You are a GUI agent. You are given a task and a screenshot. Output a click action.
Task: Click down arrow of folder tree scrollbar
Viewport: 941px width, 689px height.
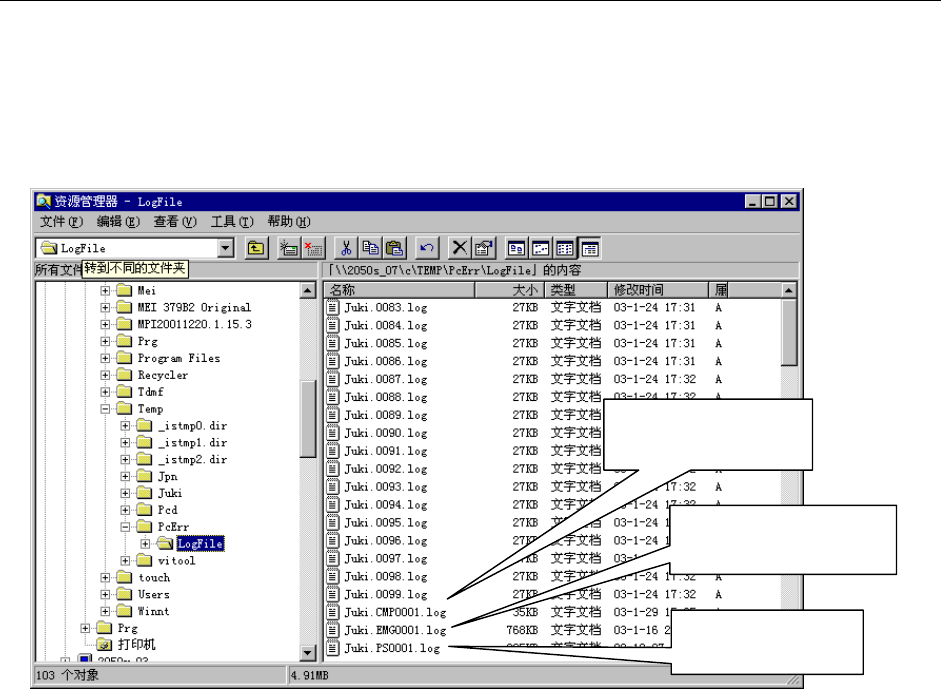[307, 652]
